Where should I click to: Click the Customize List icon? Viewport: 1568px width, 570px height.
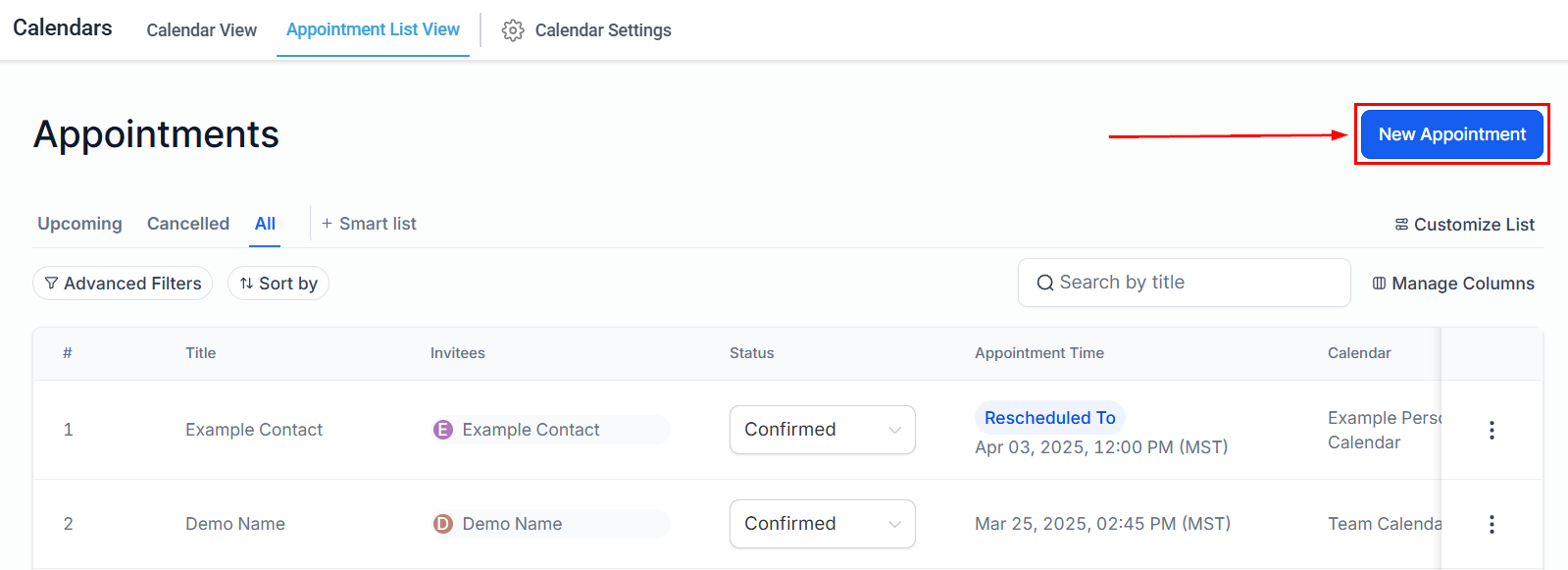click(1401, 225)
